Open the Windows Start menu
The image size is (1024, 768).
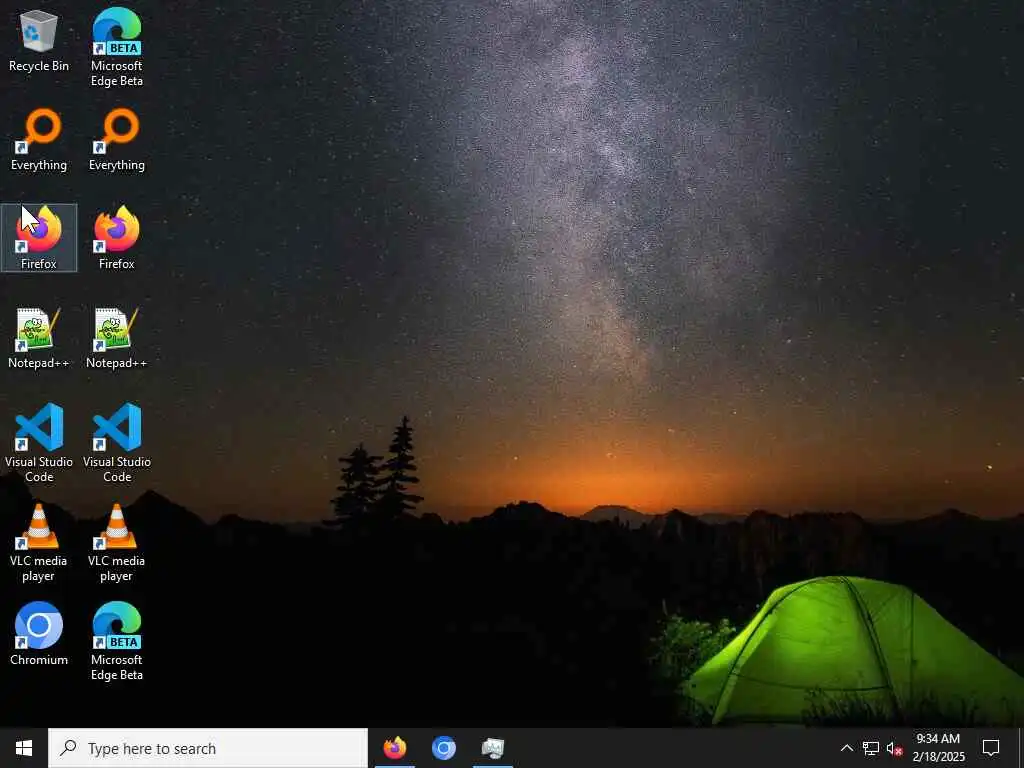click(x=24, y=748)
